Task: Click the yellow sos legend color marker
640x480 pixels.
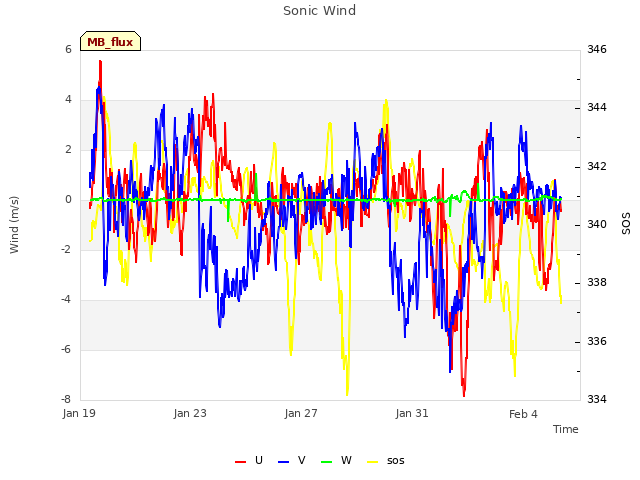Action: pos(373,462)
